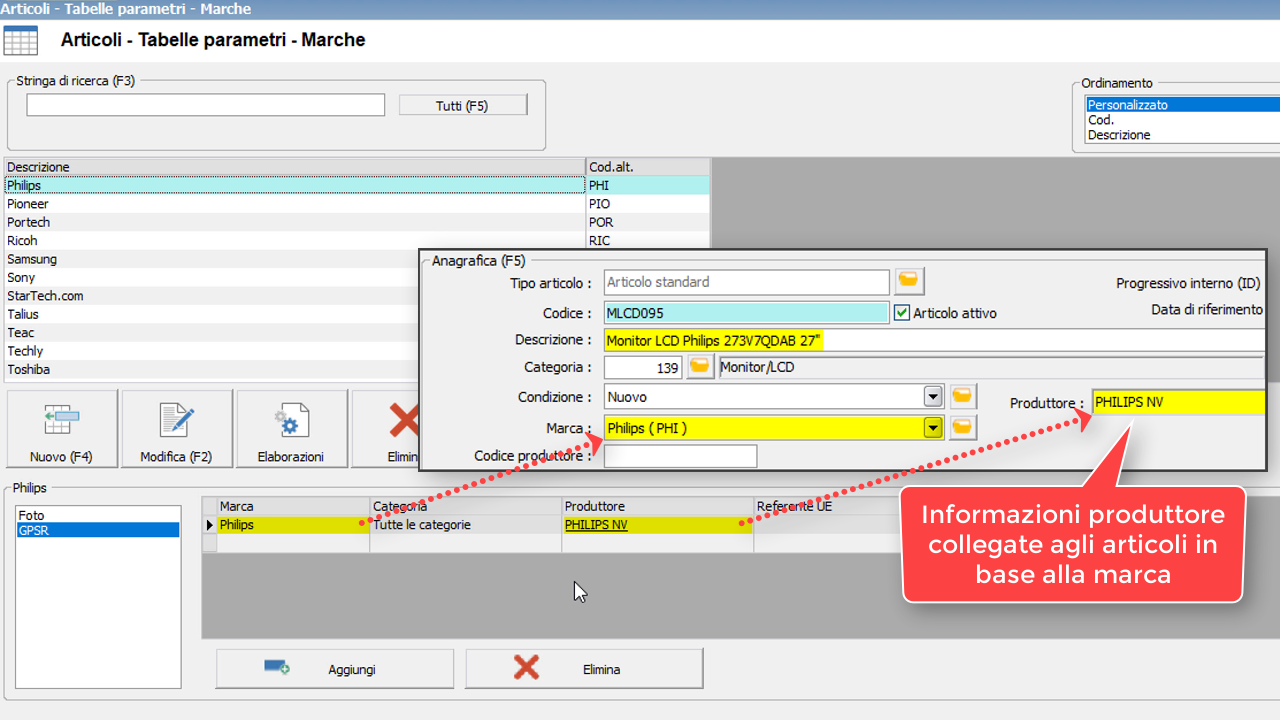Click the bottom Elimina button
This screenshot has height=720, width=1280.
click(x=584, y=669)
